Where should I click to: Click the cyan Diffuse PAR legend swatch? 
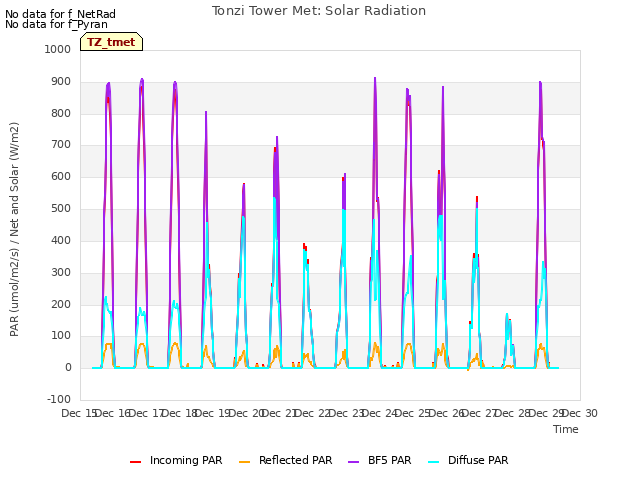433,462
